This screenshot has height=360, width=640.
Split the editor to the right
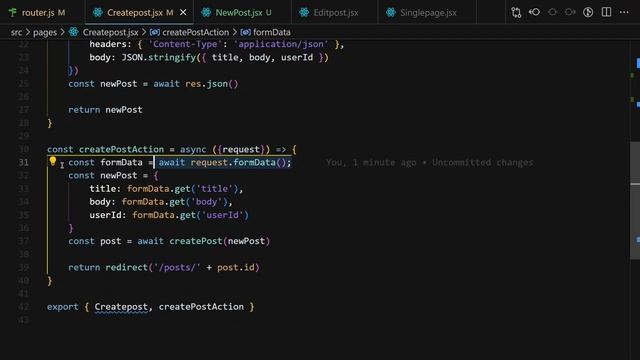coord(607,12)
